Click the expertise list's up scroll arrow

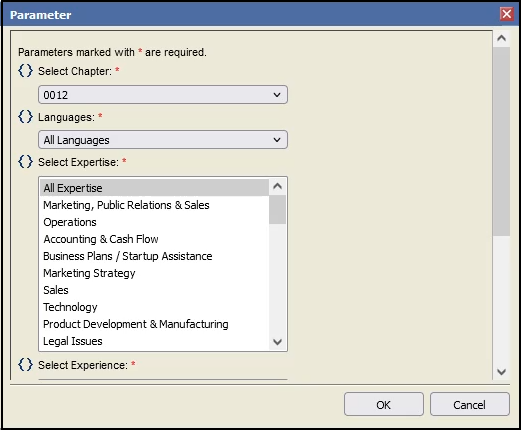click(x=277, y=186)
